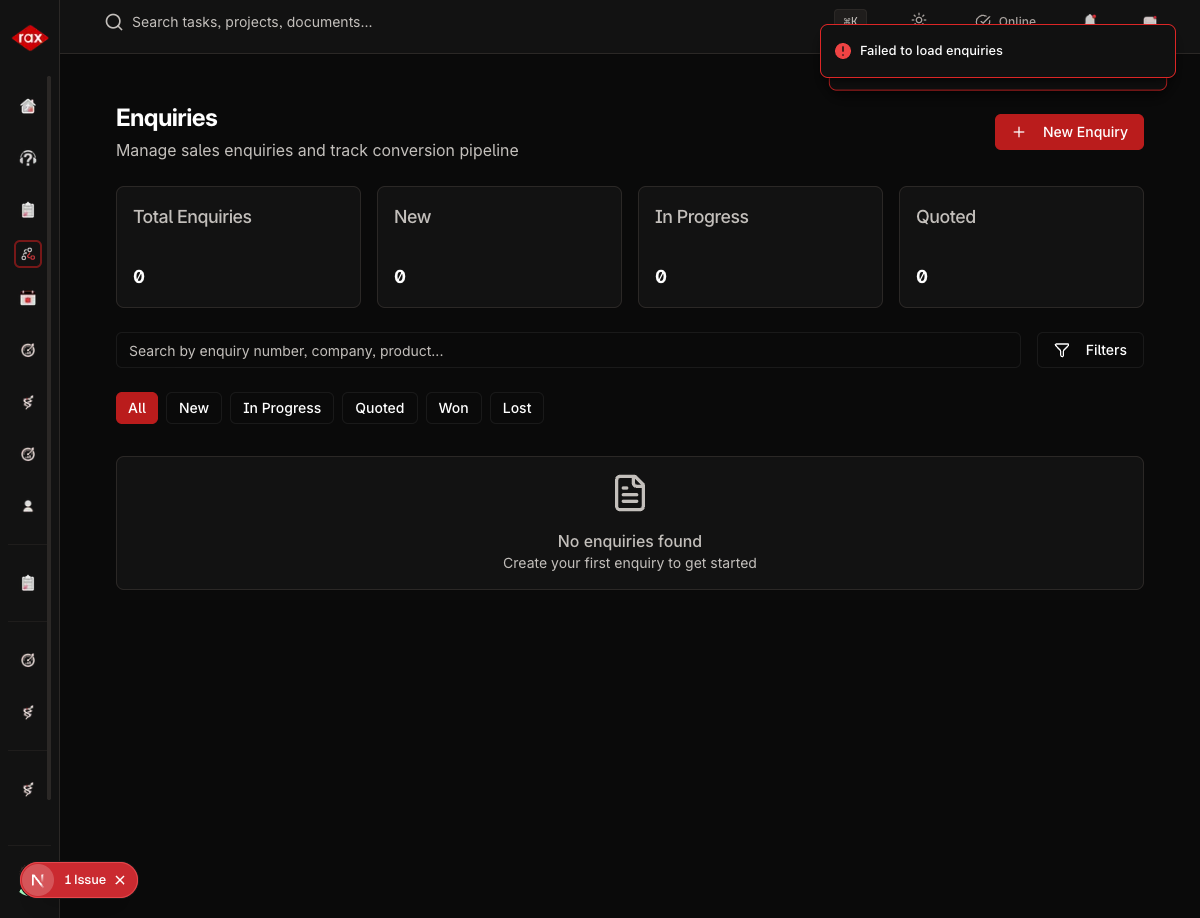Open the dashboard gauge icon in sidebar

coord(27,350)
